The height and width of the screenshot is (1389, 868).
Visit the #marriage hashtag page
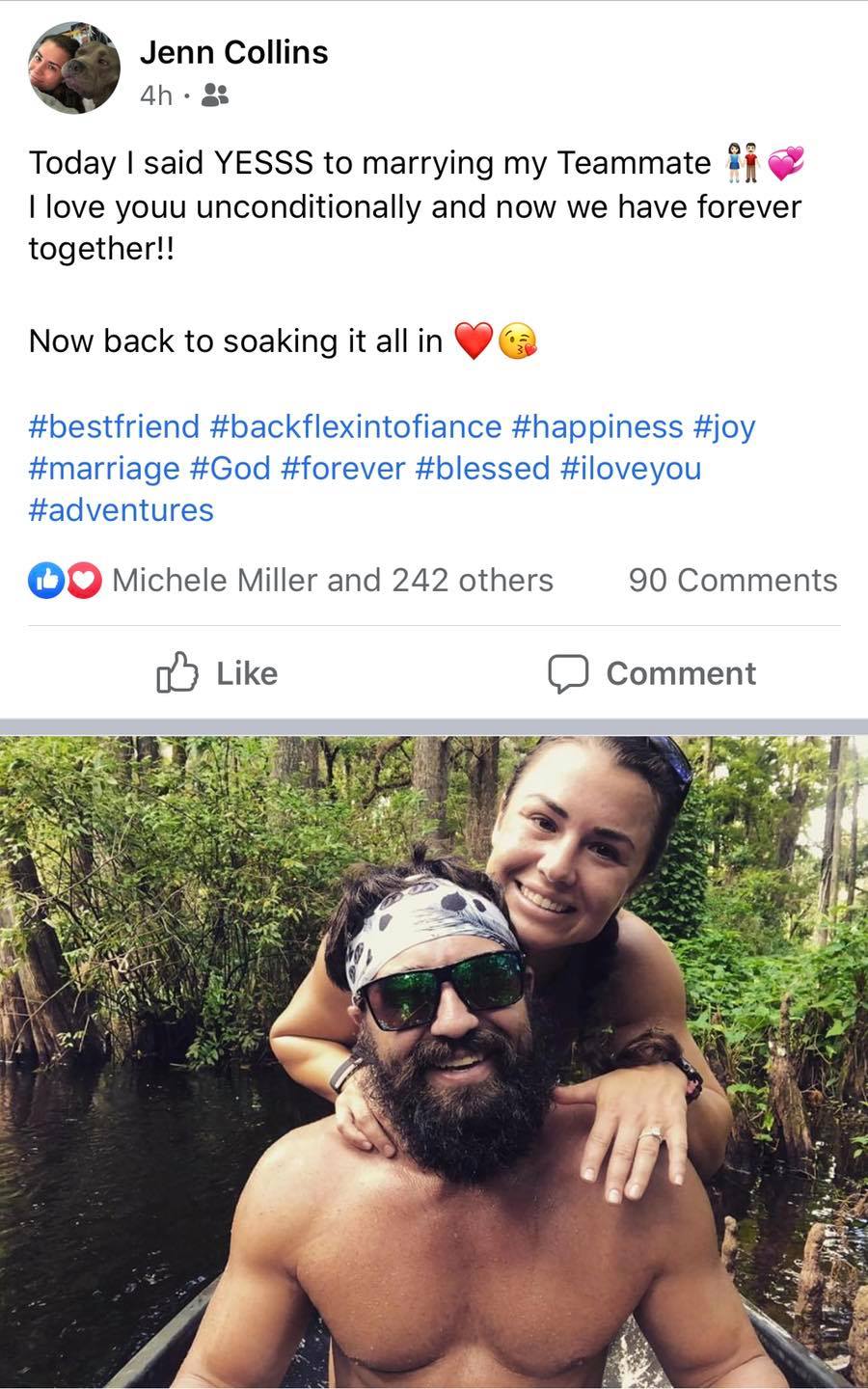104,468
